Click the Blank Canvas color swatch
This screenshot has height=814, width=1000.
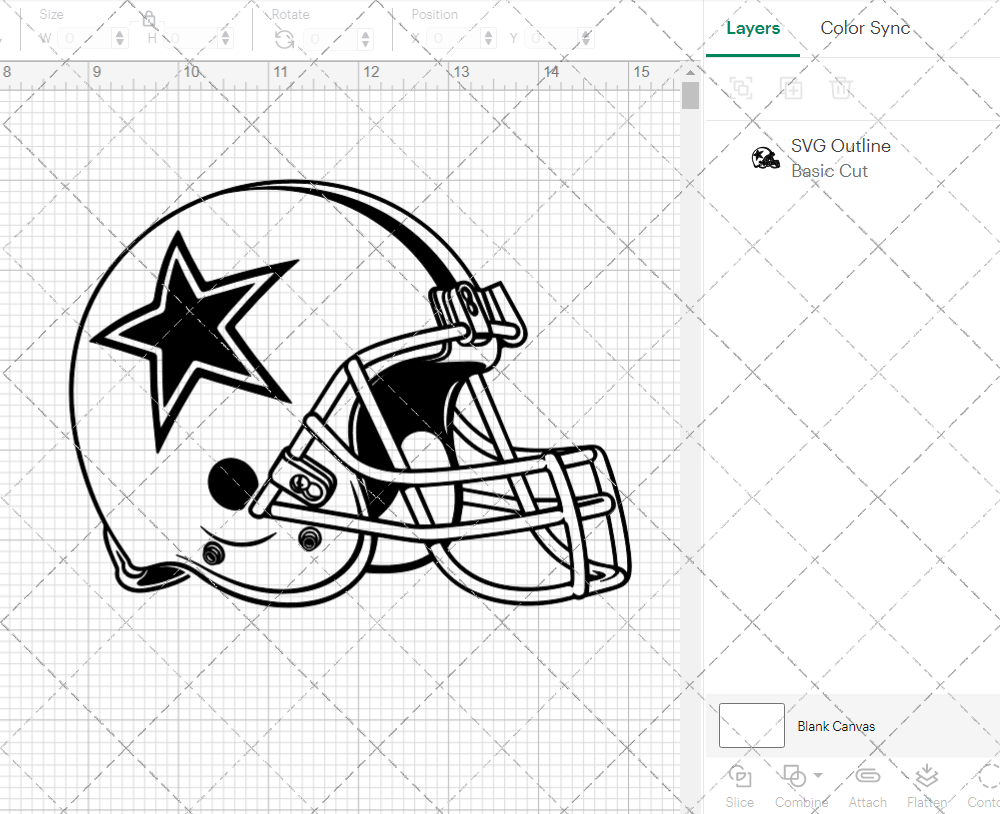[751, 726]
